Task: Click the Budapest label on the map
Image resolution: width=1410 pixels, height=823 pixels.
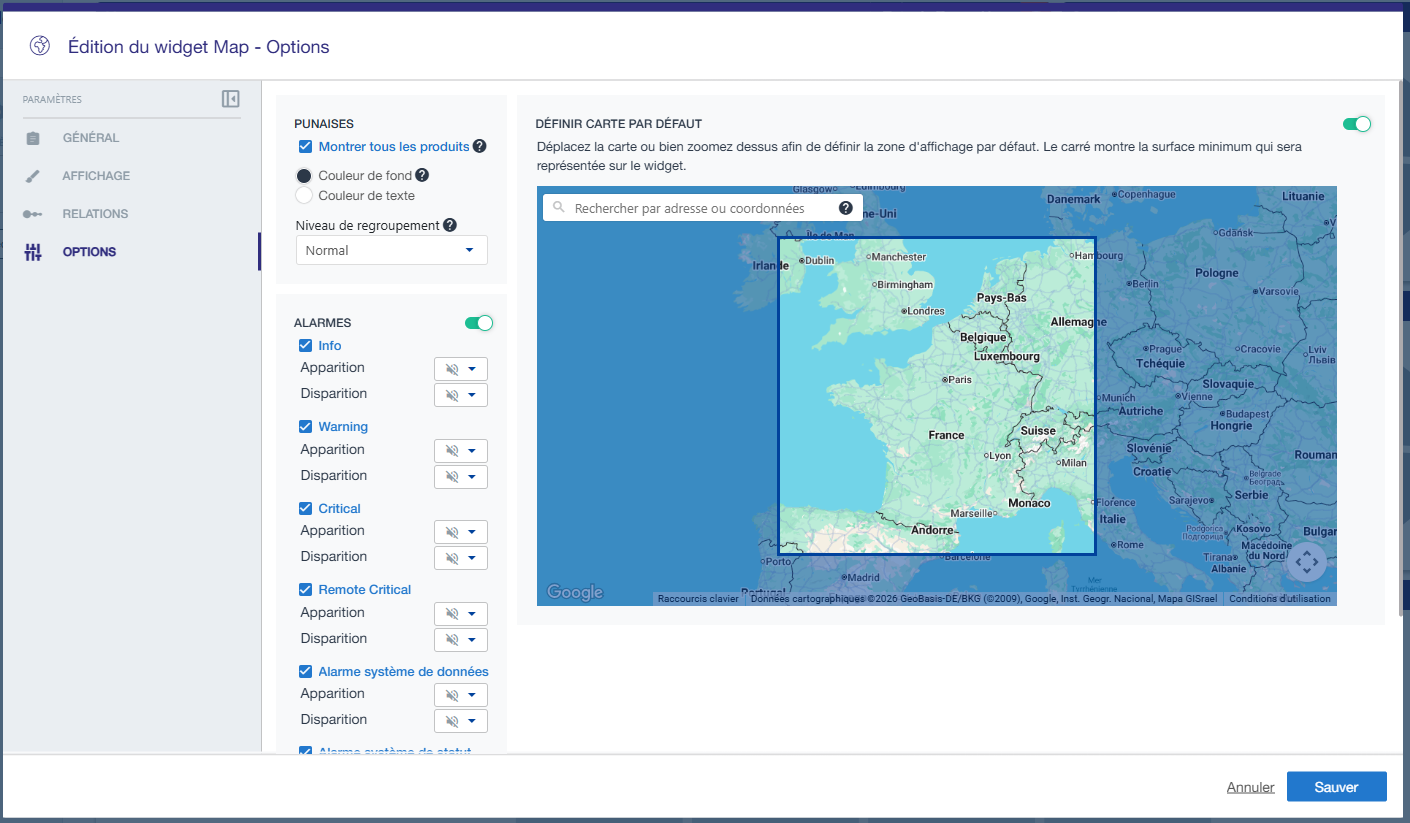Action: (1244, 414)
